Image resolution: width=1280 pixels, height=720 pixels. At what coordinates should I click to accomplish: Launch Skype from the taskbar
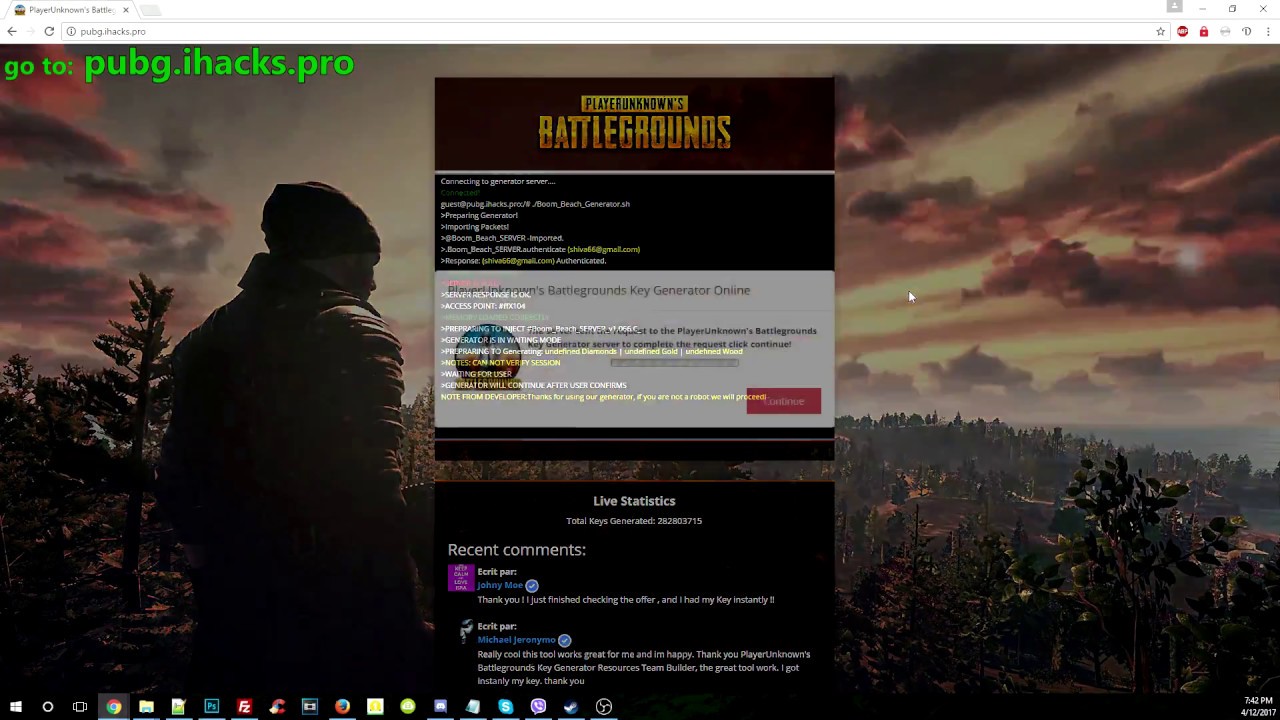(x=505, y=707)
